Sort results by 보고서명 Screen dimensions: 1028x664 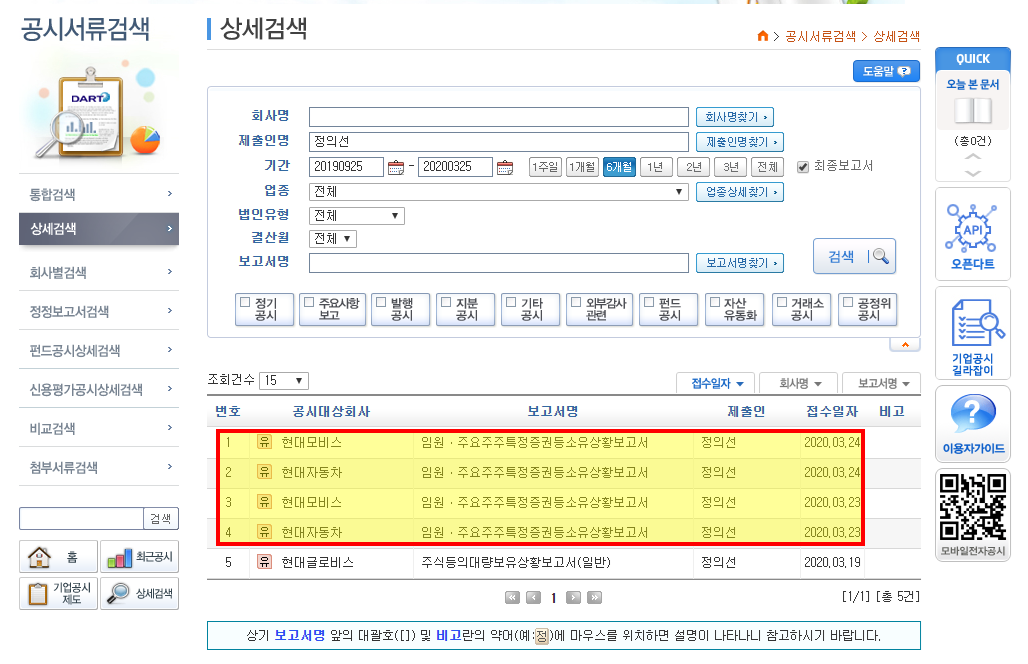(x=882, y=383)
